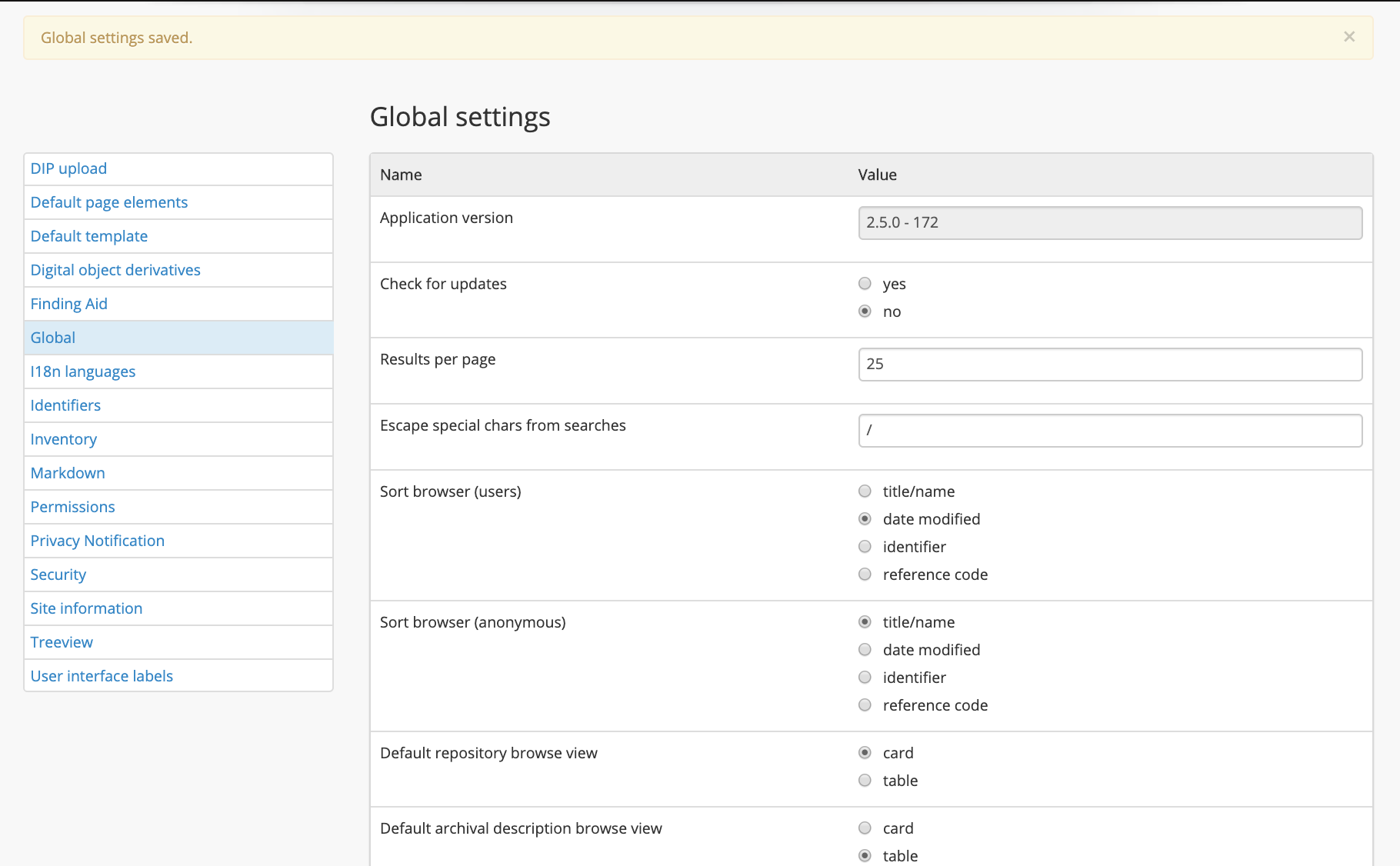Select 'yes' for Check for updates
The height and width of the screenshot is (866, 1400).
point(865,284)
